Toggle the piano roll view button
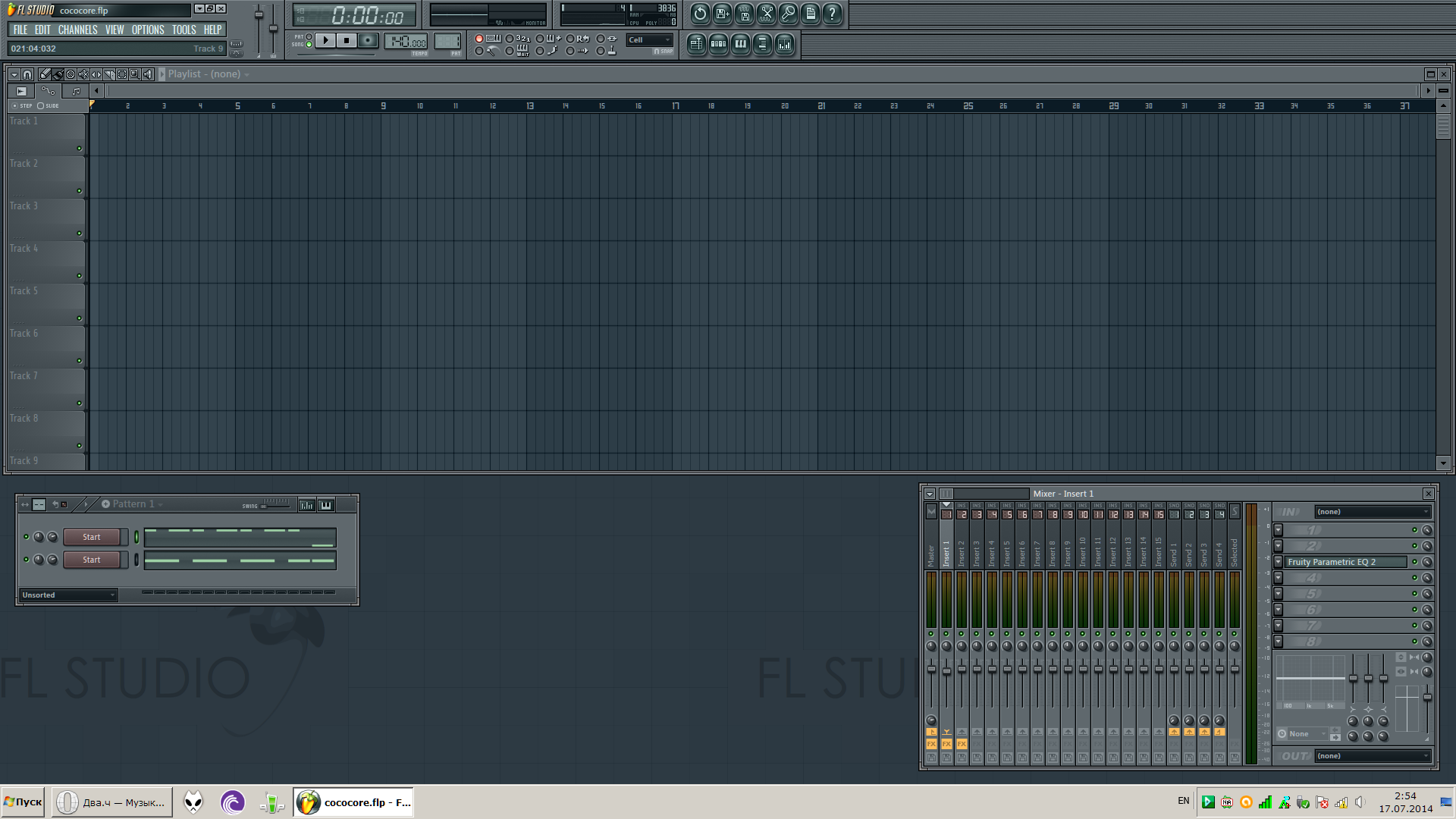The width and height of the screenshot is (1456, 819). coord(740,44)
